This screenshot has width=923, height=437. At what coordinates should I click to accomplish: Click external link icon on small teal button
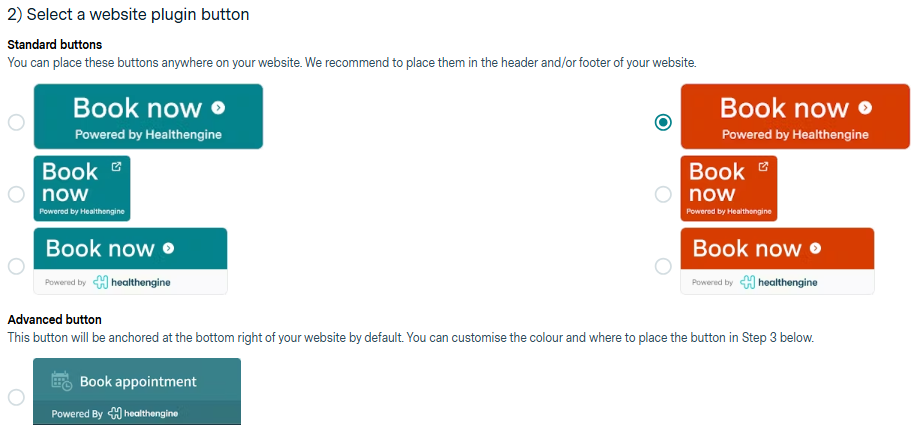[x=116, y=167]
